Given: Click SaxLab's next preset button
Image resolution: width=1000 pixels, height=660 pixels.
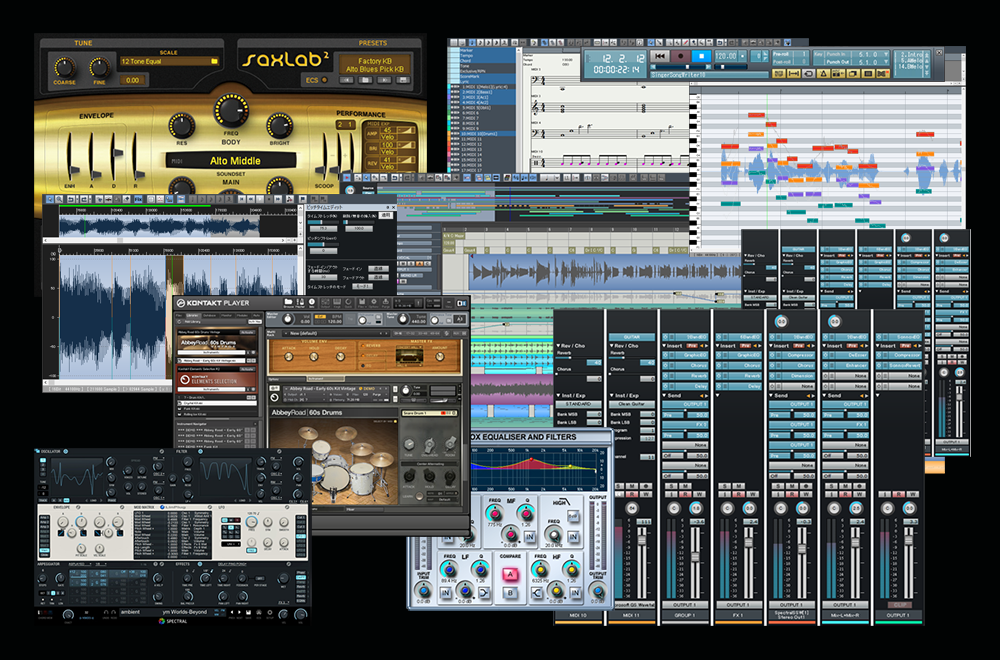Looking at the screenshot, I should click(x=385, y=80).
